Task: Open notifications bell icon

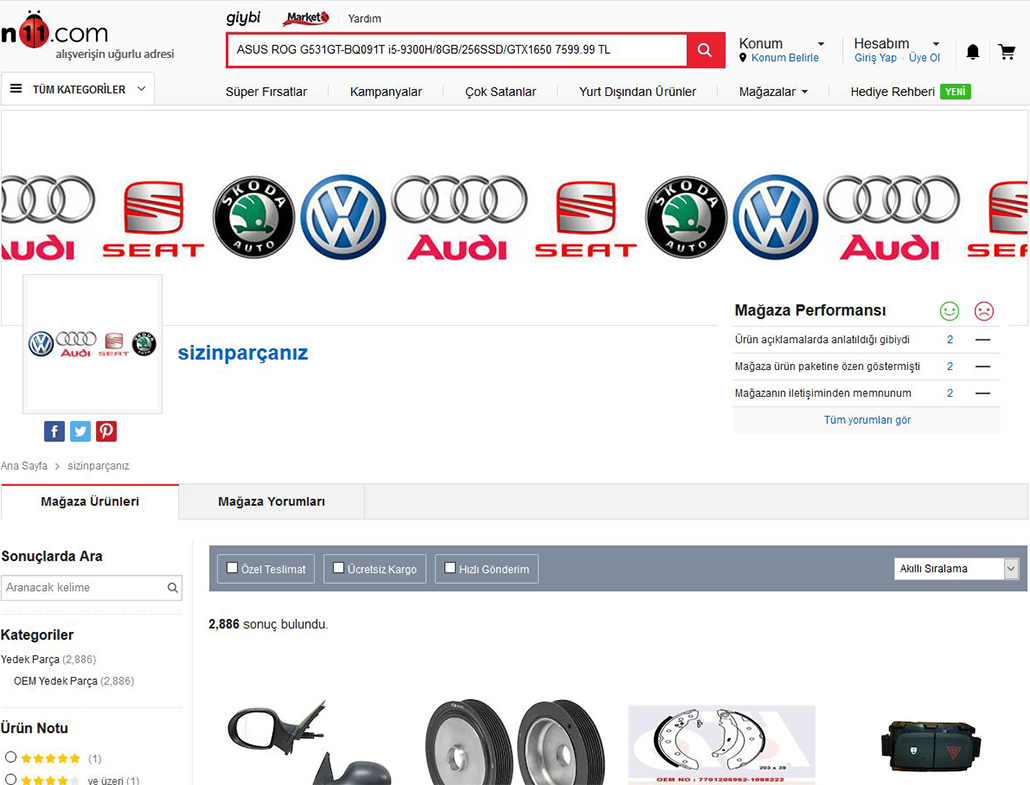Action: 972,52
